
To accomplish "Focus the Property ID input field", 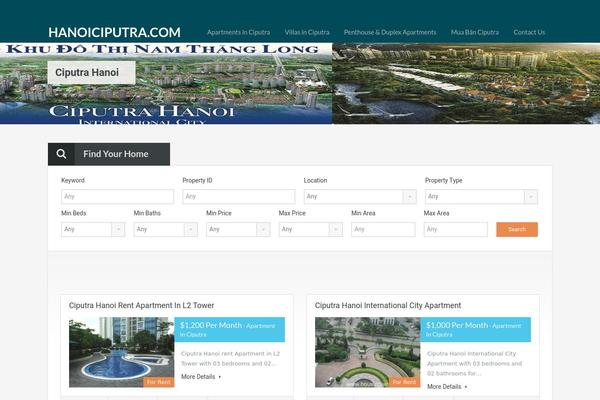I will [x=239, y=196].
